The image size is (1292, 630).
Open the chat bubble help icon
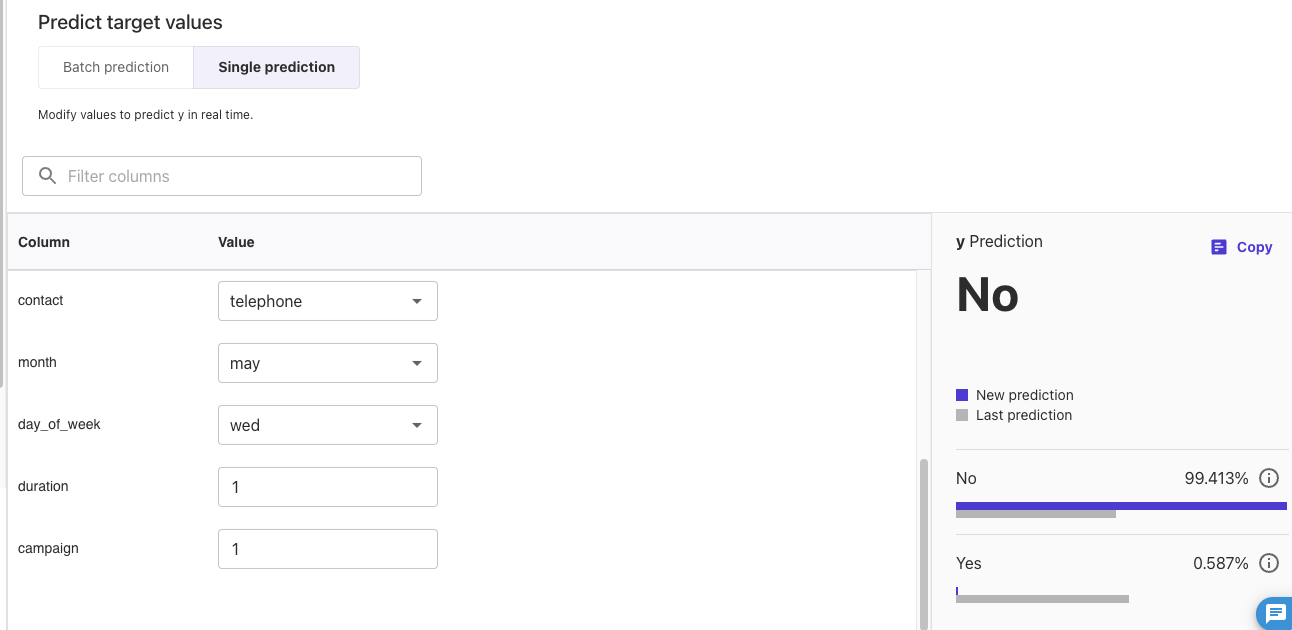click(x=1275, y=613)
